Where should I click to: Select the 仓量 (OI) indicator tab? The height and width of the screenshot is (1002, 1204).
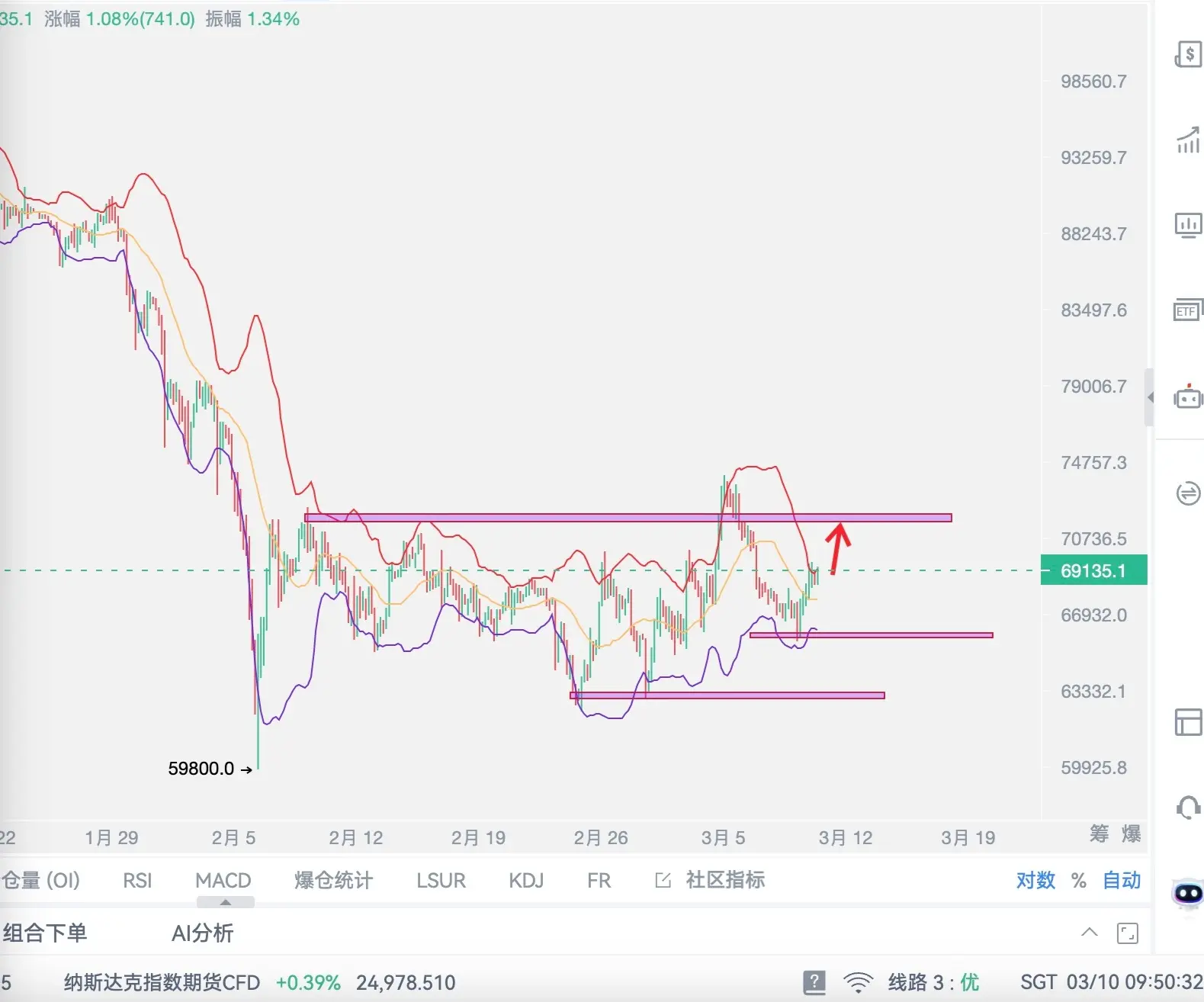click(40, 880)
